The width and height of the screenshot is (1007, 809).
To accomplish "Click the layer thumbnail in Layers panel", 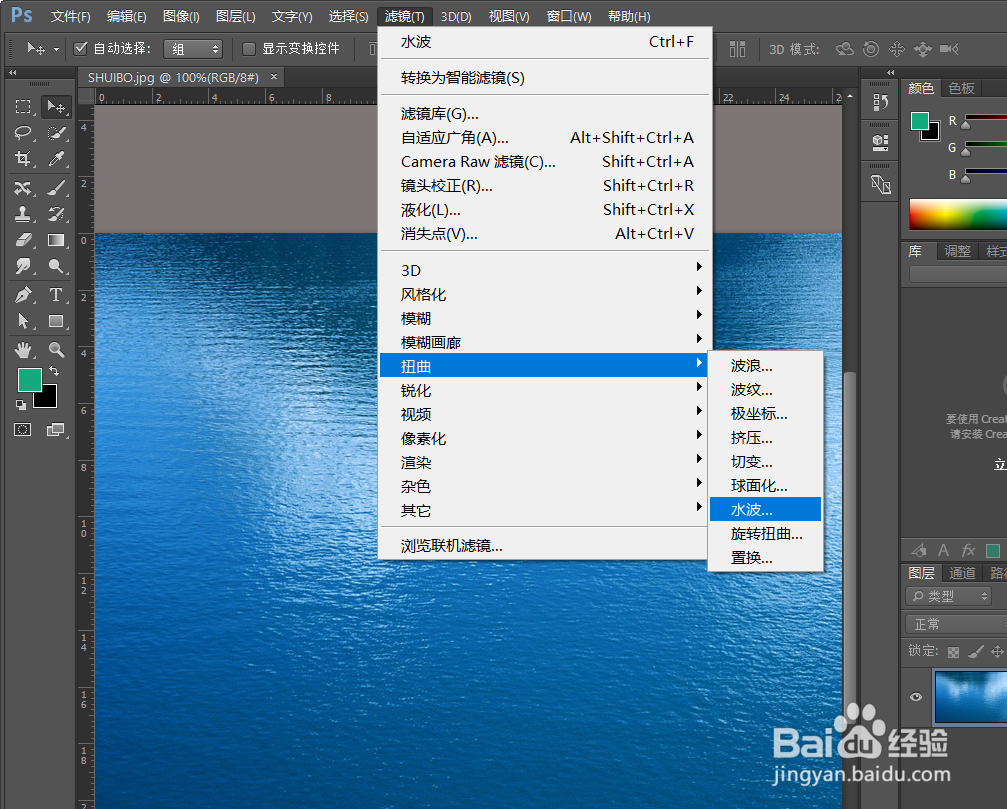I will (x=971, y=697).
